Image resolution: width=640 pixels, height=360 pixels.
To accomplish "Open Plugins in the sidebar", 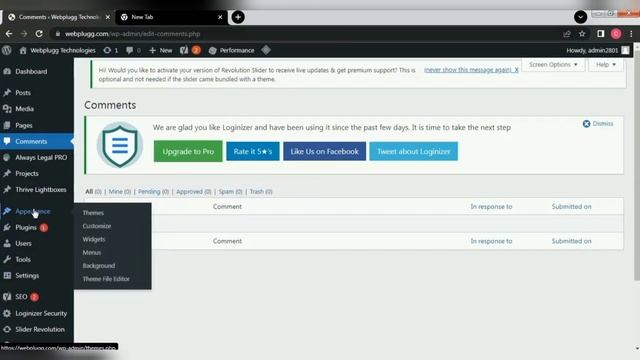I will click(x=26, y=227).
